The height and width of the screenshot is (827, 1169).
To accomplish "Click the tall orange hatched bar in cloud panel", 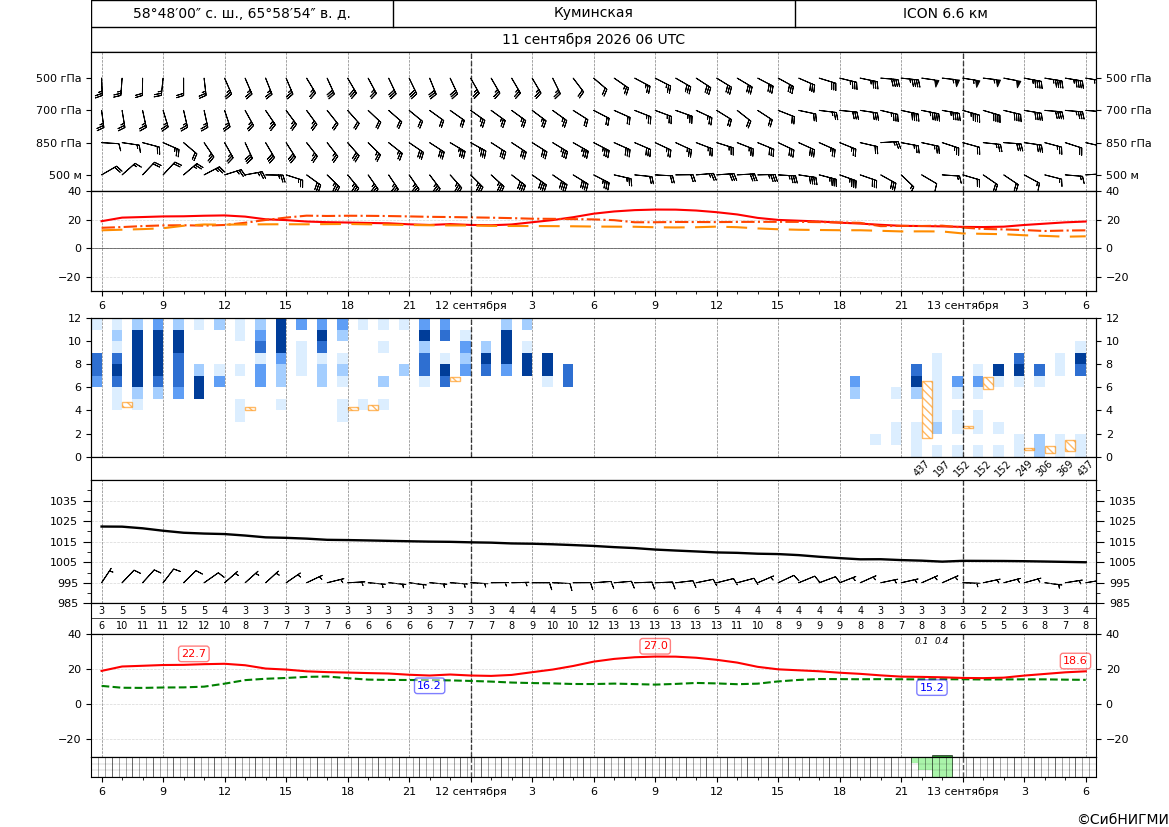I will [x=927, y=409].
